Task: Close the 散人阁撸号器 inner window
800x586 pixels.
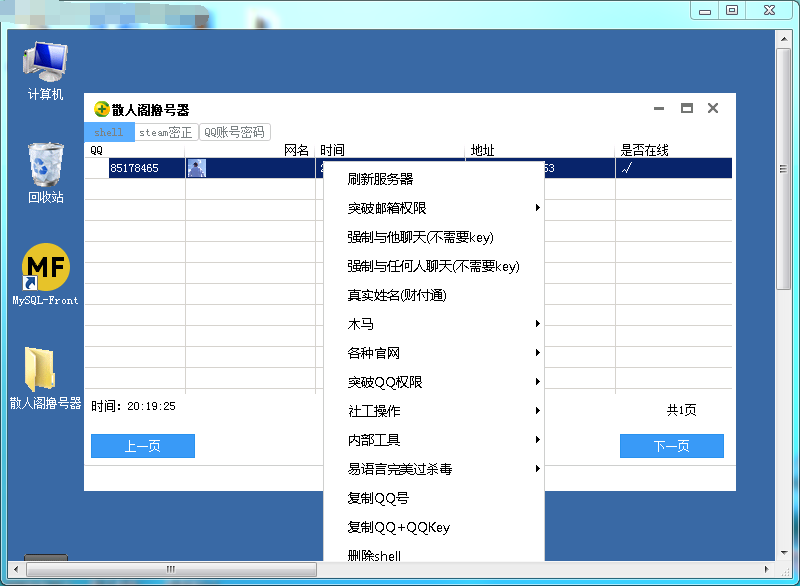Action: [x=713, y=108]
